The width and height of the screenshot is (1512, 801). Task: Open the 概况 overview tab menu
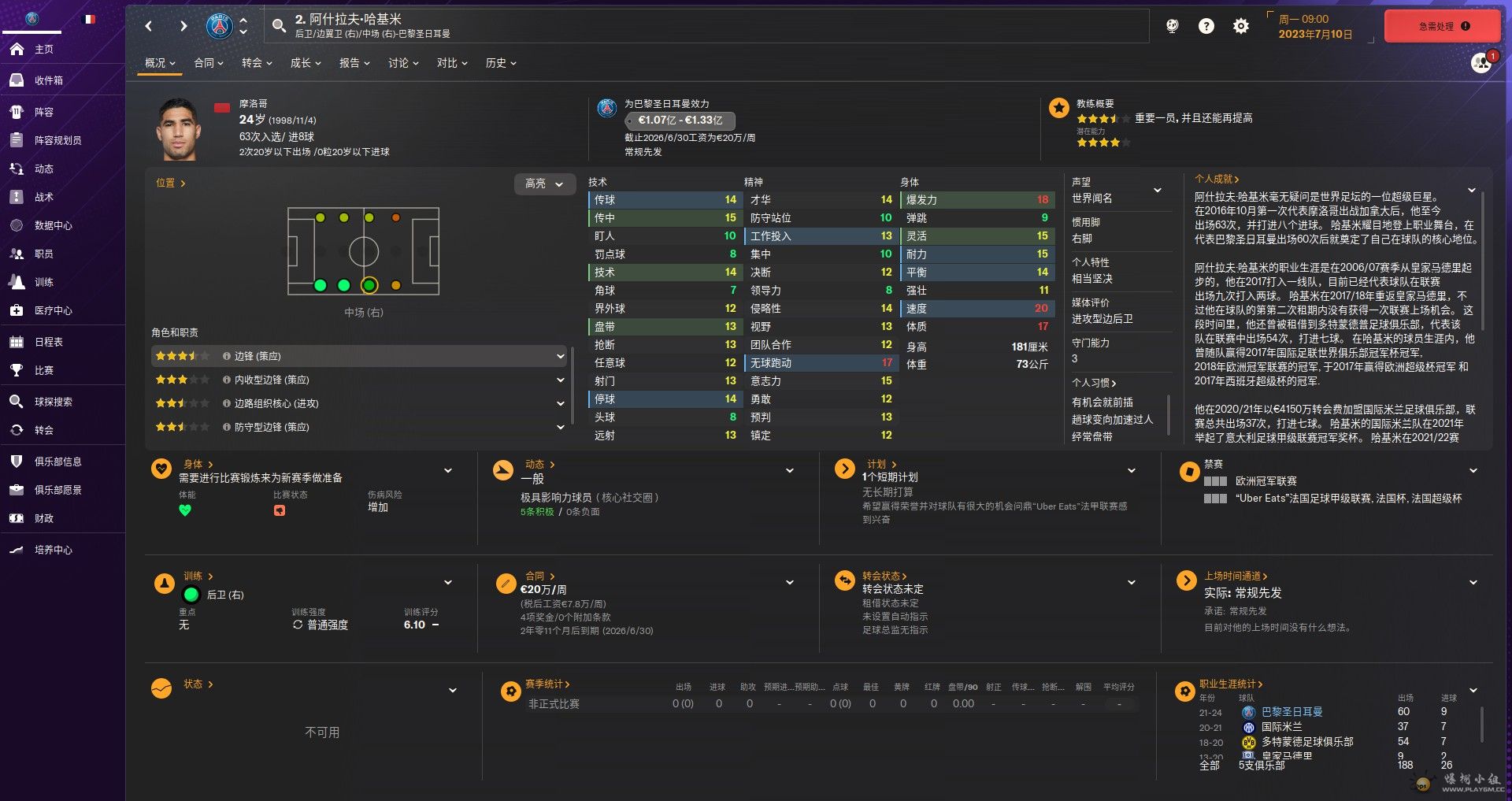tap(161, 63)
